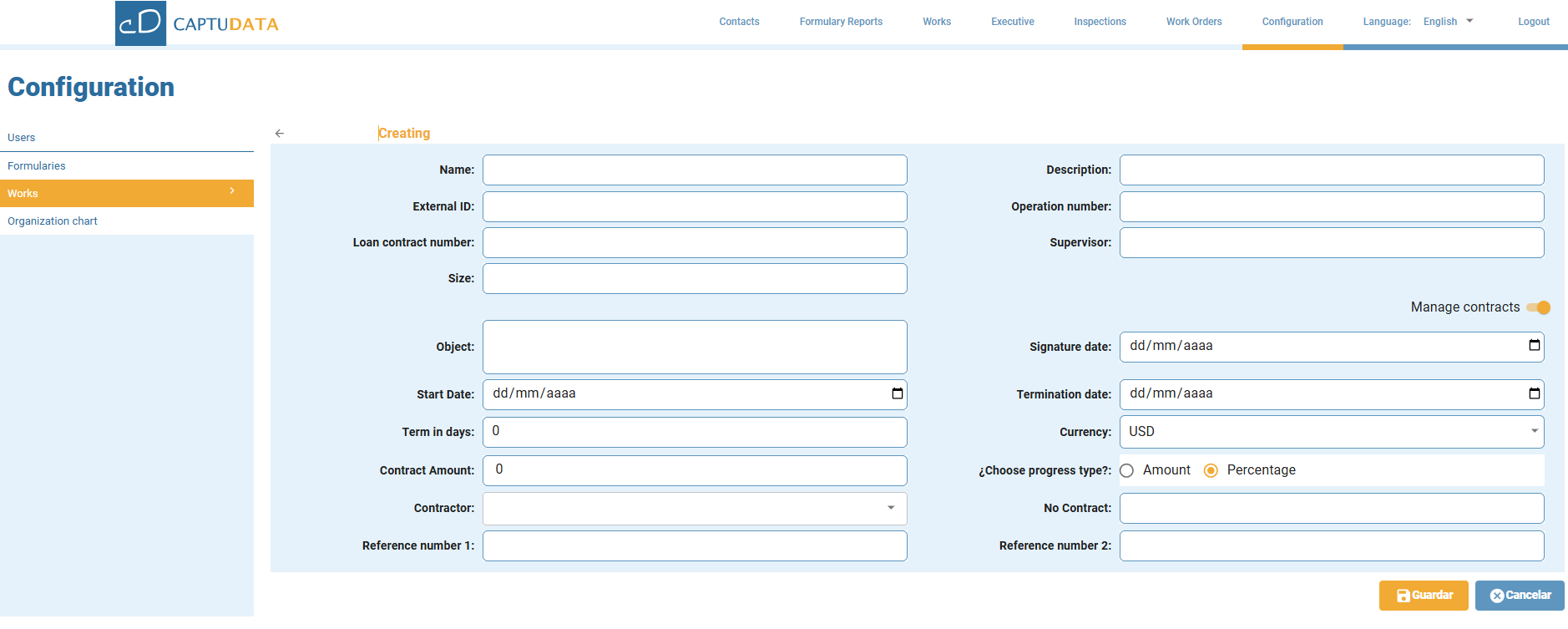Screen dimensions: 1568x629
Task: Open the Termination date calendar picker
Action: [1534, 393]
